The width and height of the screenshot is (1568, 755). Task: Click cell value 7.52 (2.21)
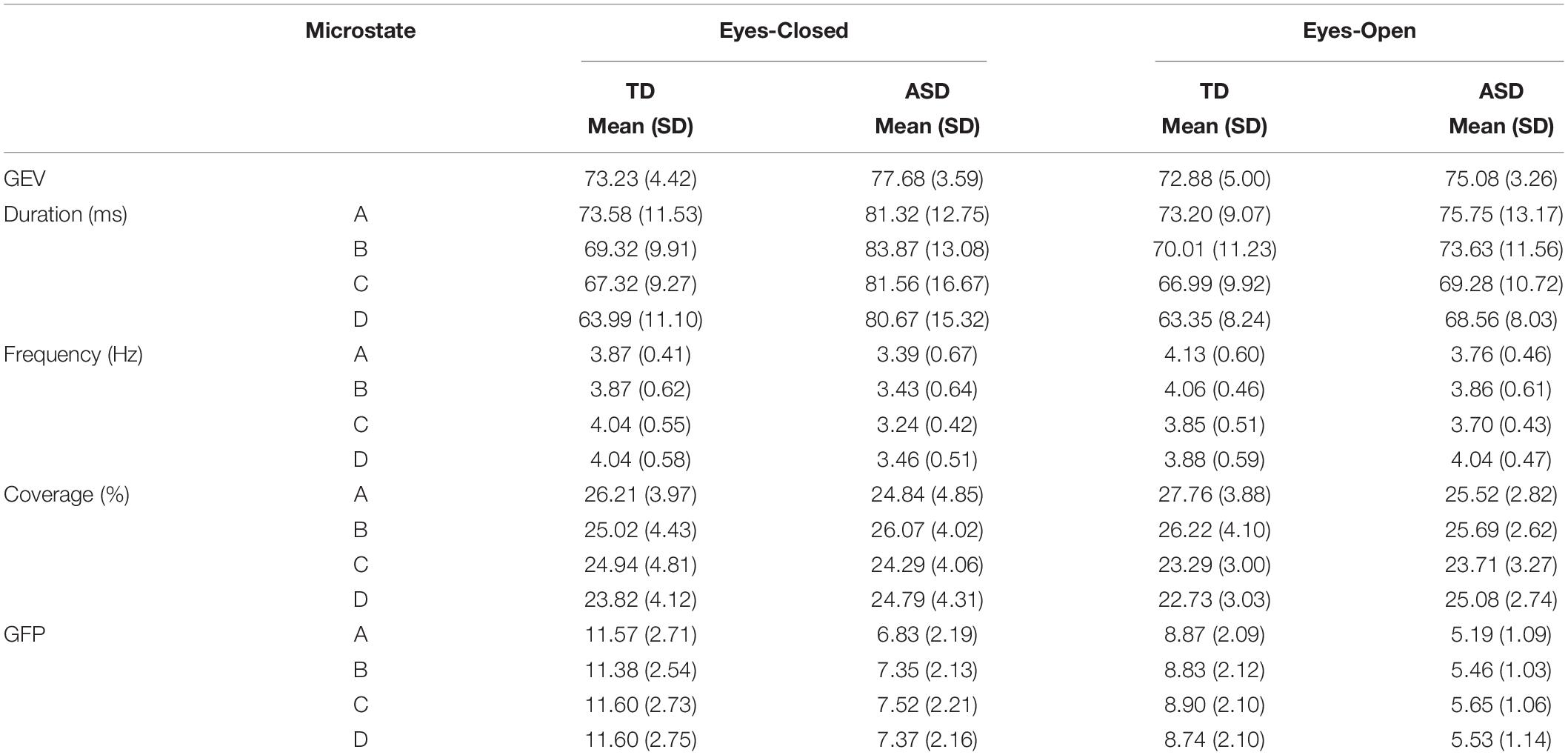(927, 705)
